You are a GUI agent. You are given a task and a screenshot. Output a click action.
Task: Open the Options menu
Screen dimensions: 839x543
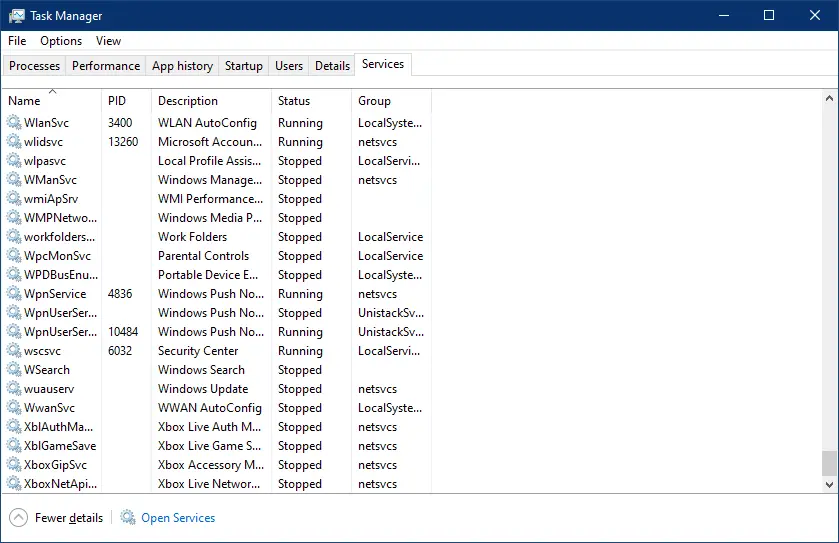tap(61, 41)
